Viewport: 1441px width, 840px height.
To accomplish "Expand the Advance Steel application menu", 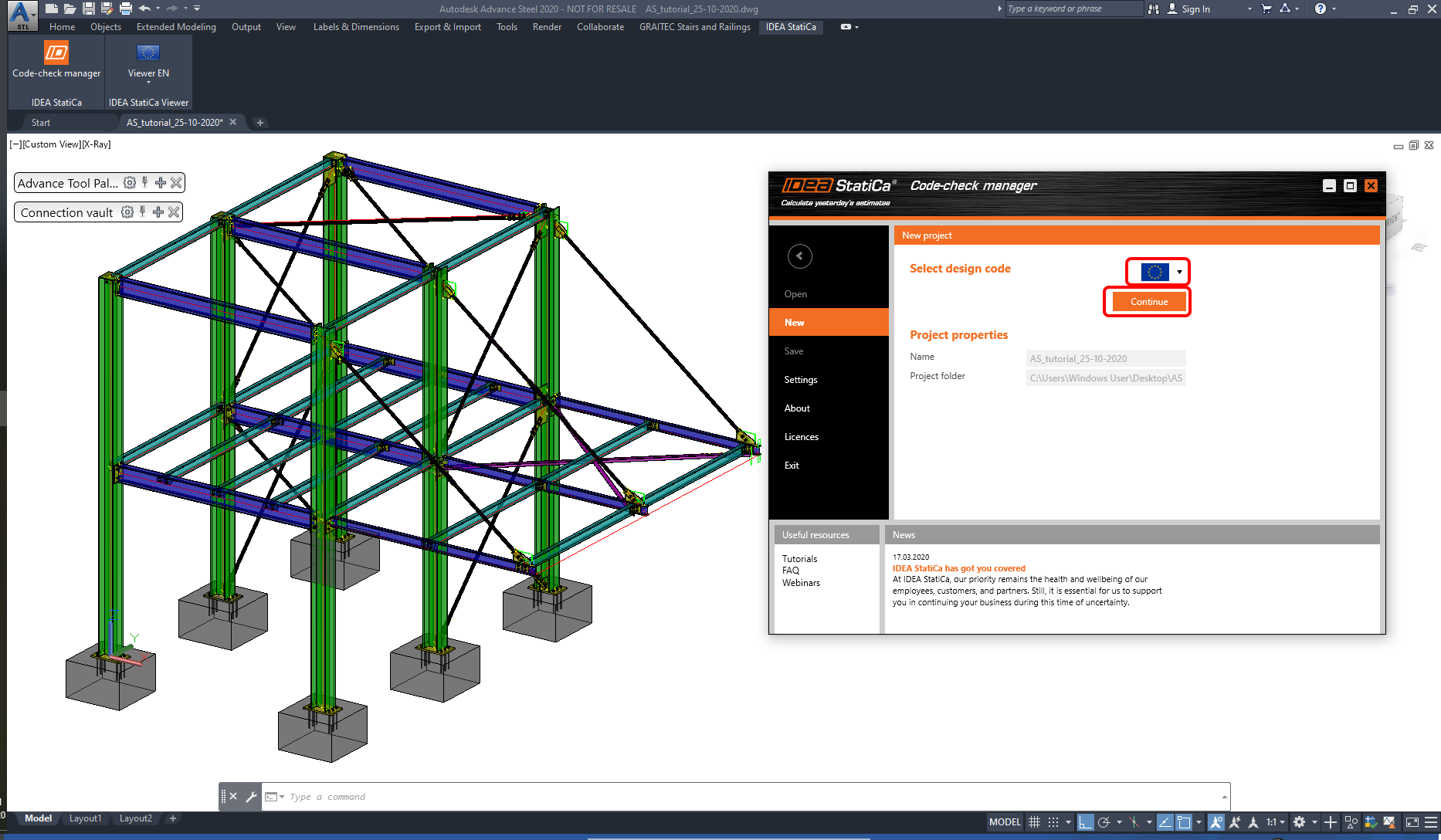I will (22, 15).
